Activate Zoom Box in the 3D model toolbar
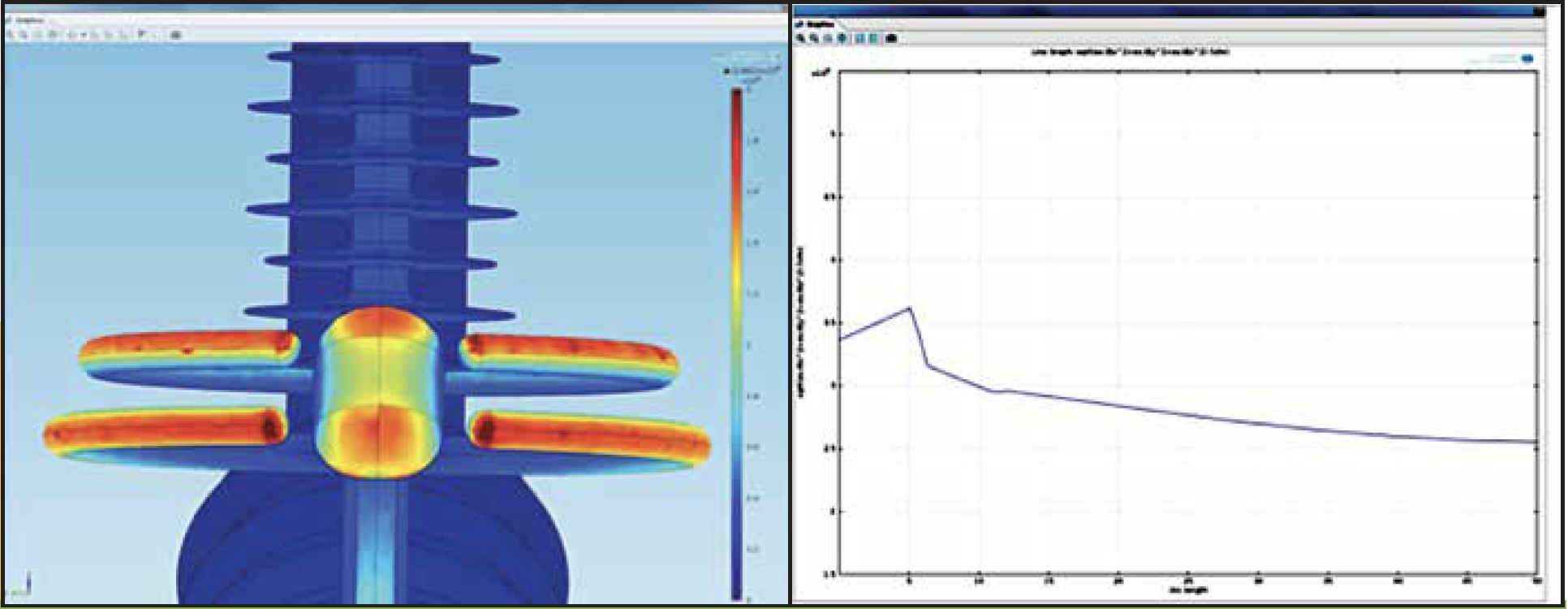 pos(37,34)
